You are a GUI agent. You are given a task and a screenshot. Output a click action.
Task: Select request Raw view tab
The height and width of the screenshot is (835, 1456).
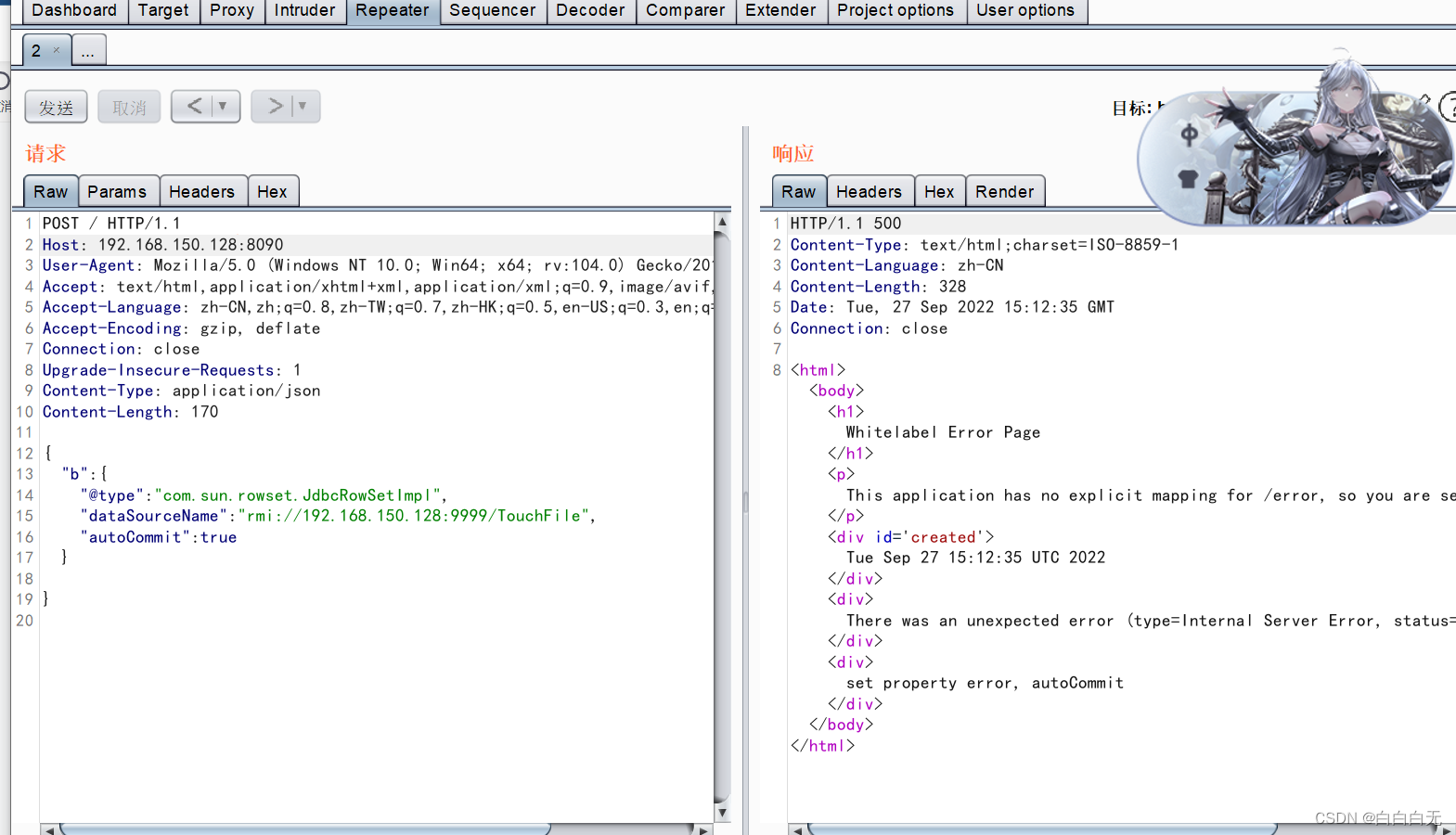click(x=51, y=191)
